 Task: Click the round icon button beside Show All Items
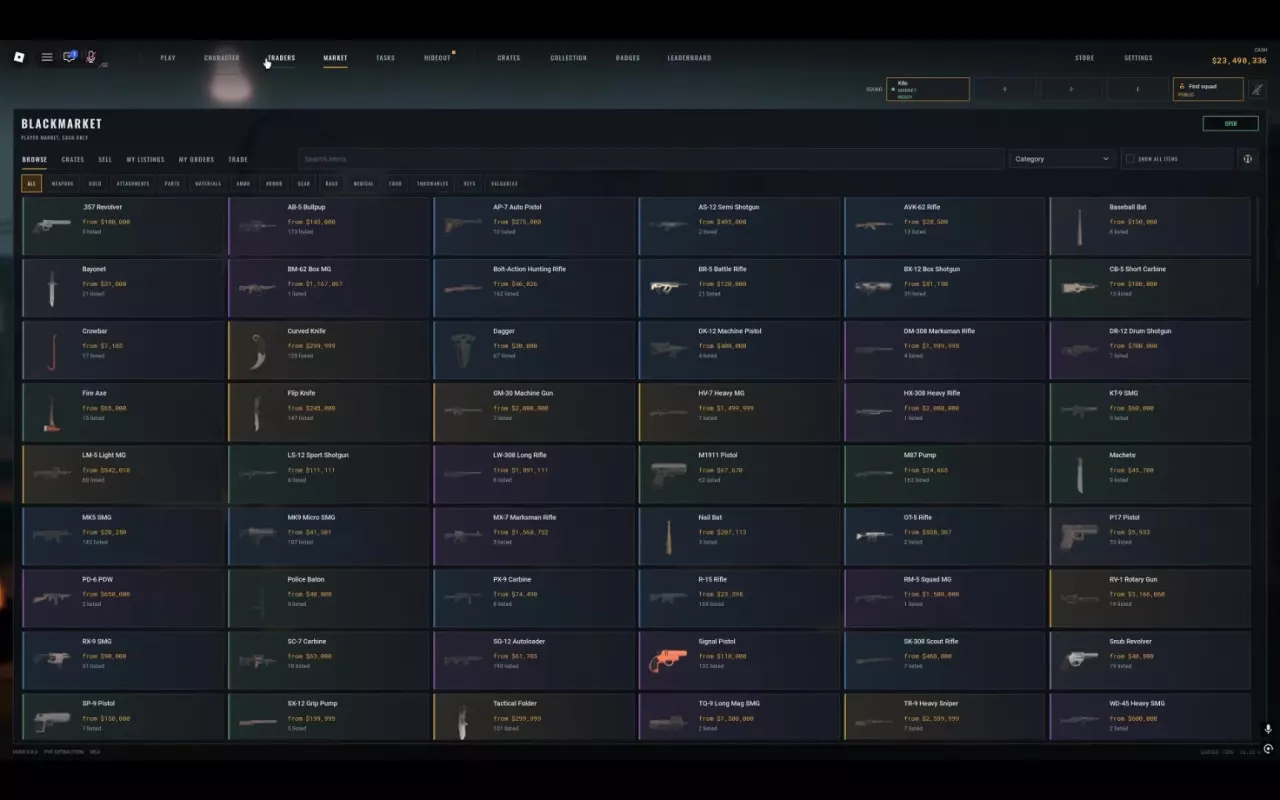(1247, 159)
